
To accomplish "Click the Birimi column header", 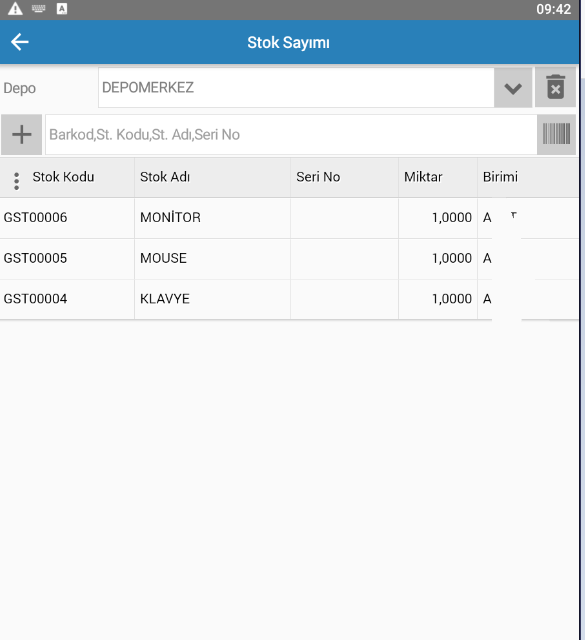I will [500, 177].
